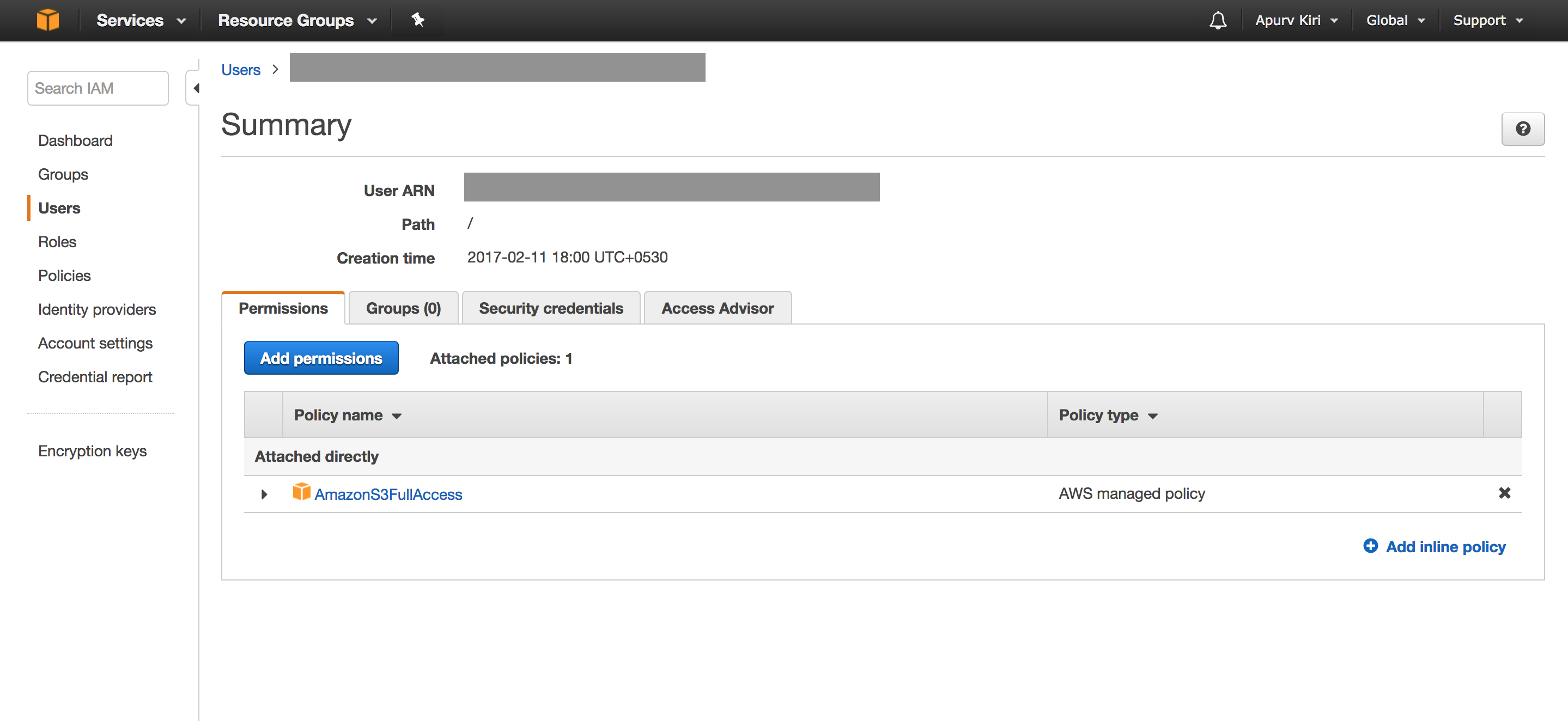Open the Services dropdown menu

141,20
